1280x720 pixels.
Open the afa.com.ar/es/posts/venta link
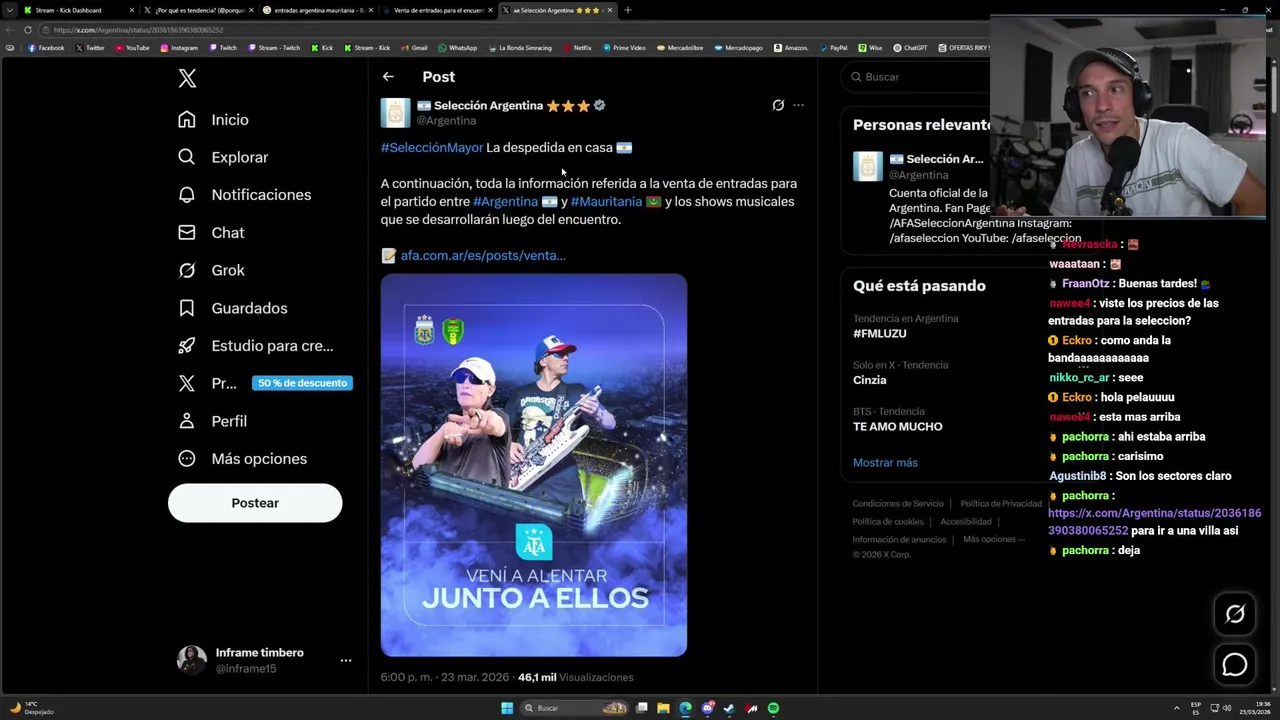tap(483, 255)
